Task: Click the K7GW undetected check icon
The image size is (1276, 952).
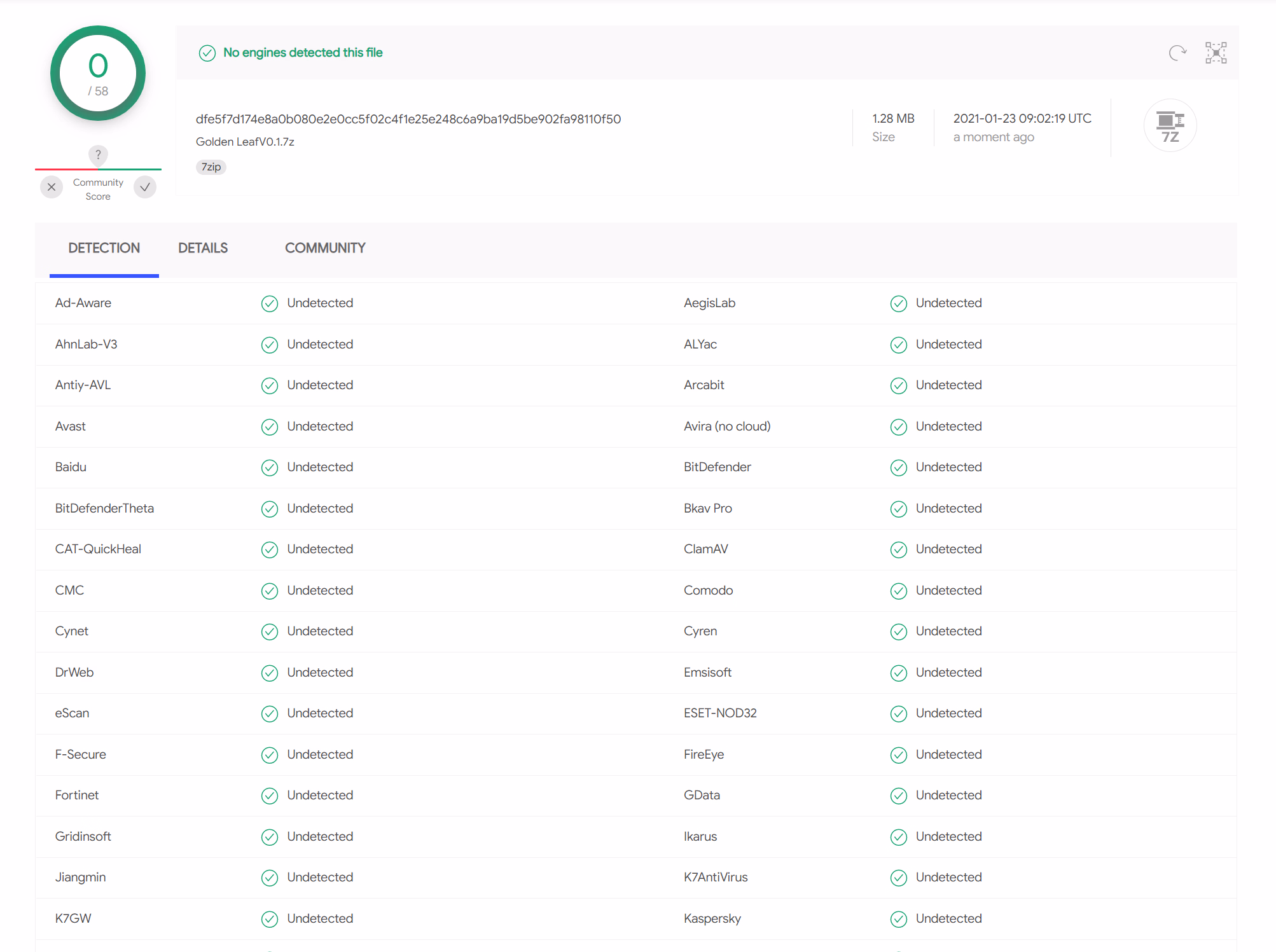Action: [x=270, y=919]
